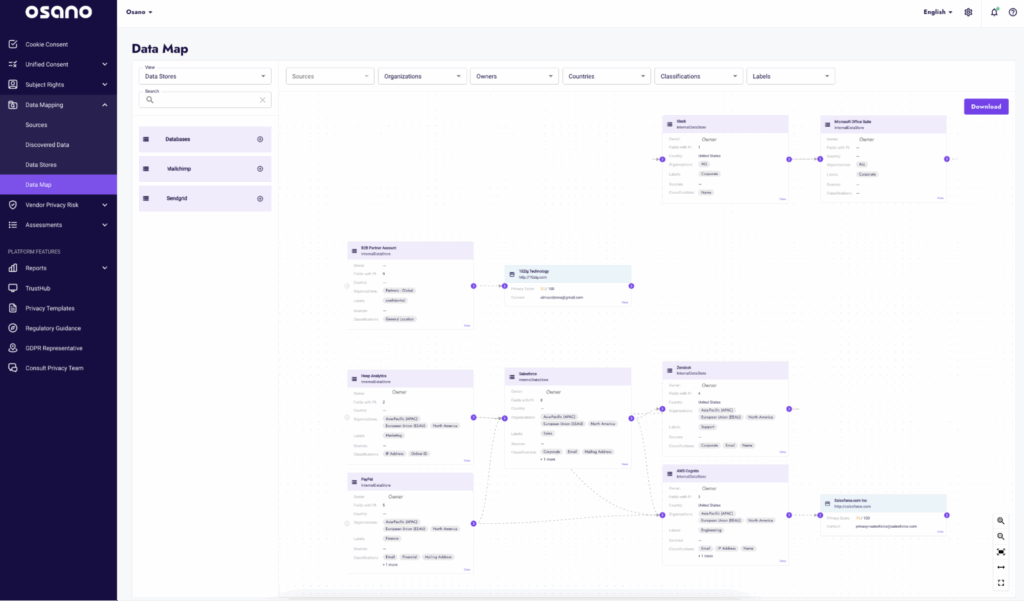Open the notifications bell
Image resolution: width=1024 pixels, height=601 pixels.
click(x=994, y=12)
